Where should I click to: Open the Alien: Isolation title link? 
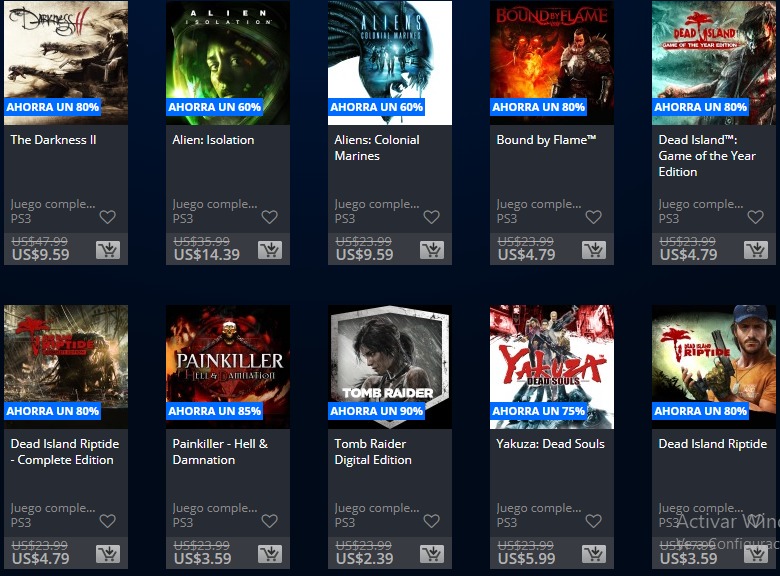[213, 140]
